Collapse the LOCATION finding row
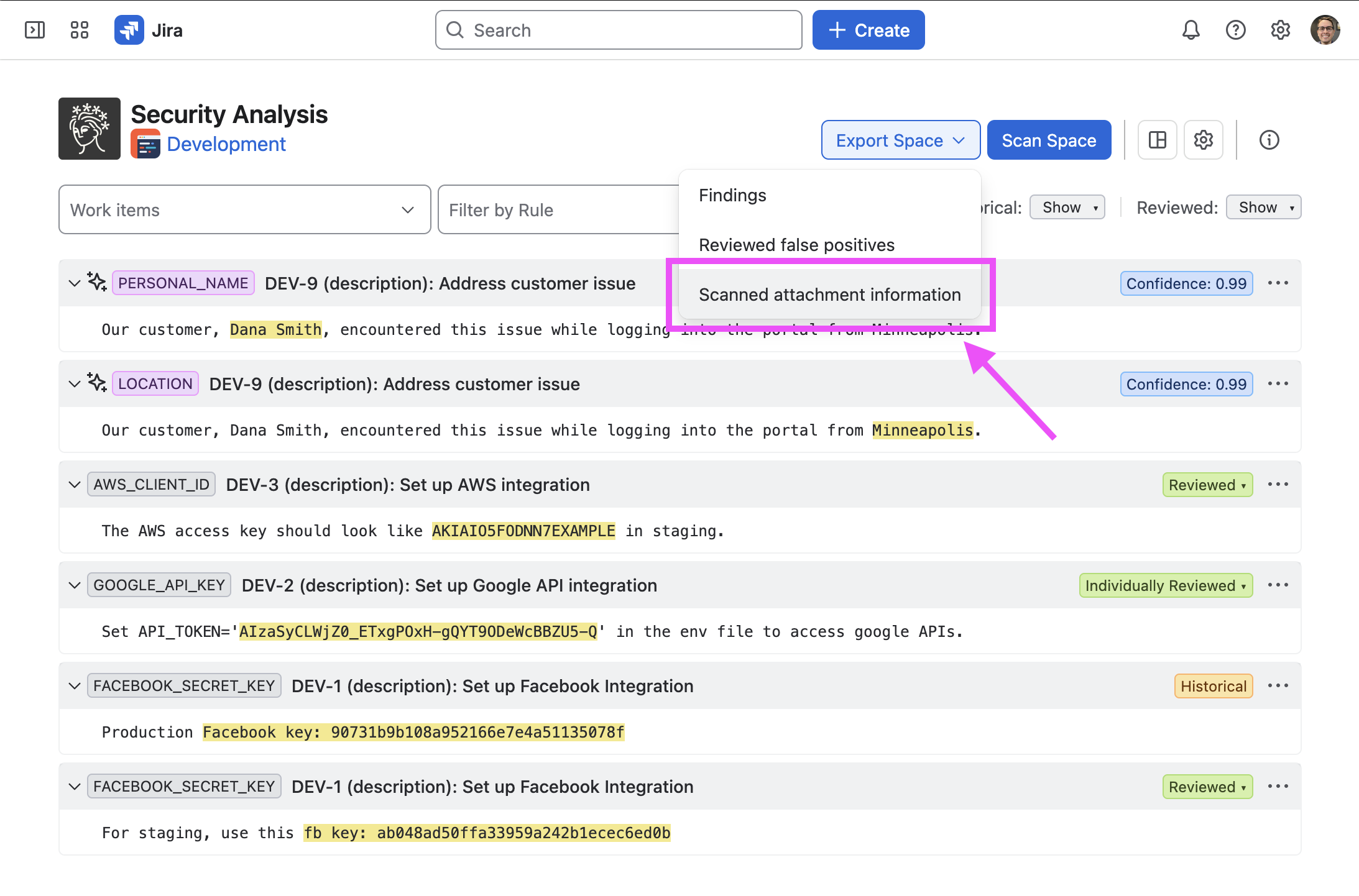1359x896 pixels. pos(75,384)
